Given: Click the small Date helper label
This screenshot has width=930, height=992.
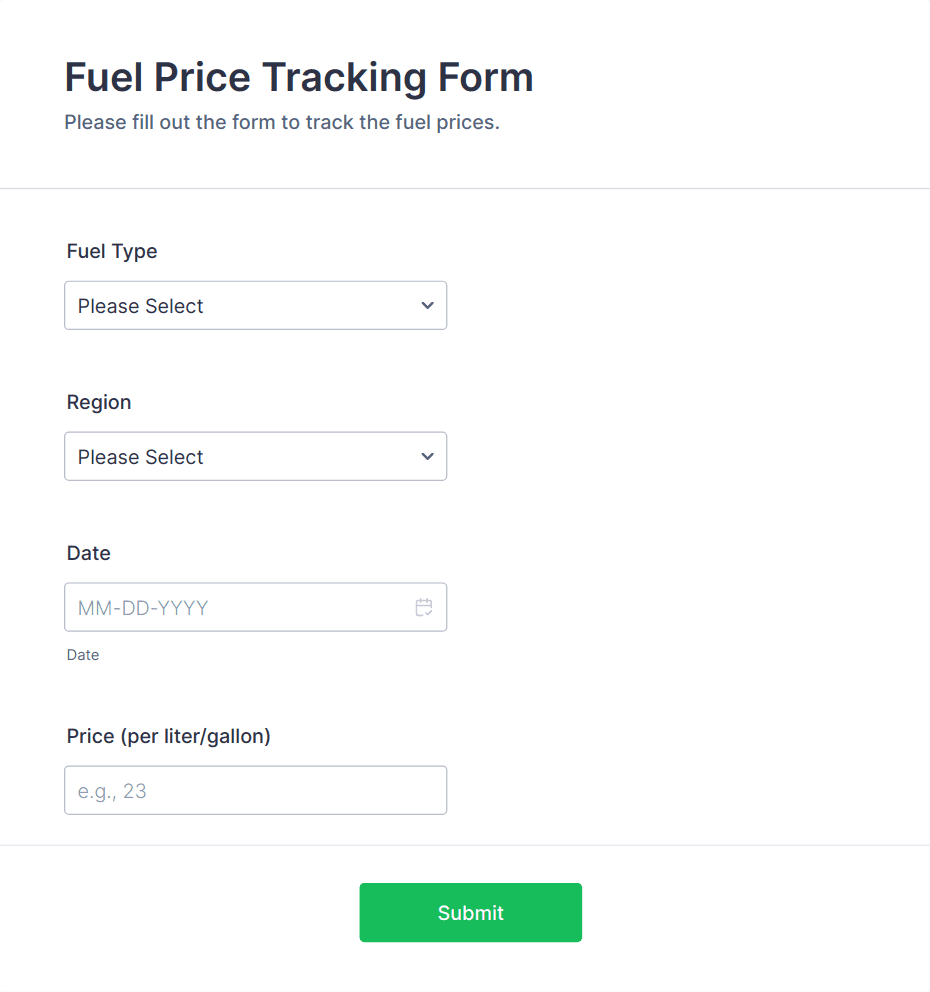Looking at the screenshot, I should [x=82, y=655].
